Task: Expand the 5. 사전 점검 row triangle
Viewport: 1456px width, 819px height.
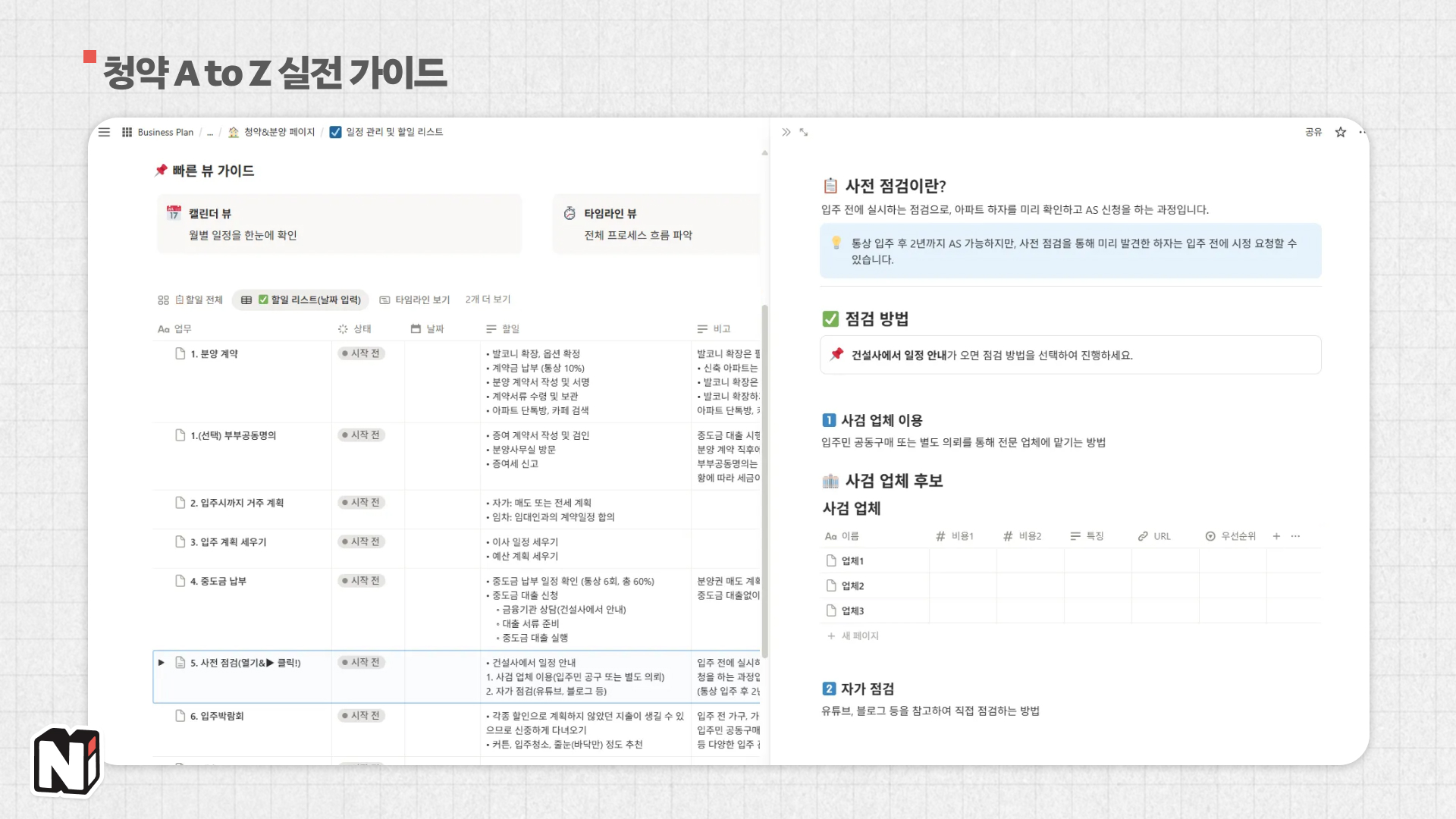Action: [161, 662]
